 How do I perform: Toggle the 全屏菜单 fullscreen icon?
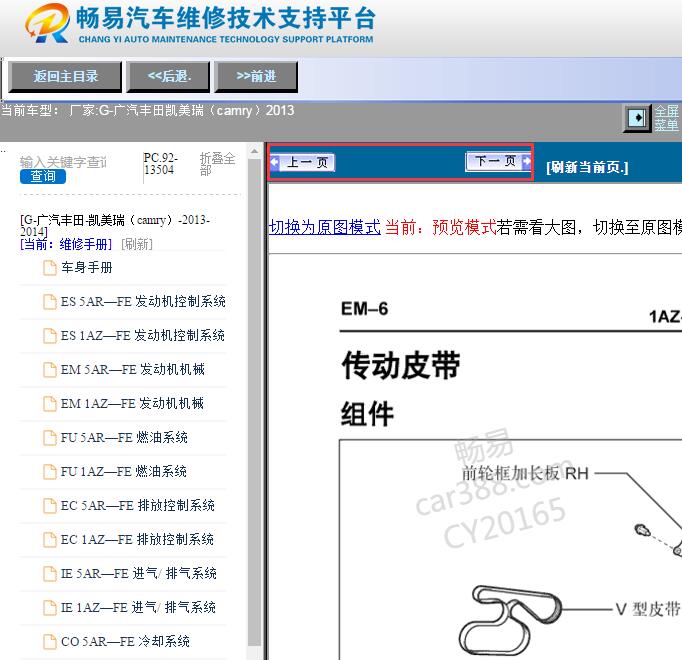click(x=637, y=118)
